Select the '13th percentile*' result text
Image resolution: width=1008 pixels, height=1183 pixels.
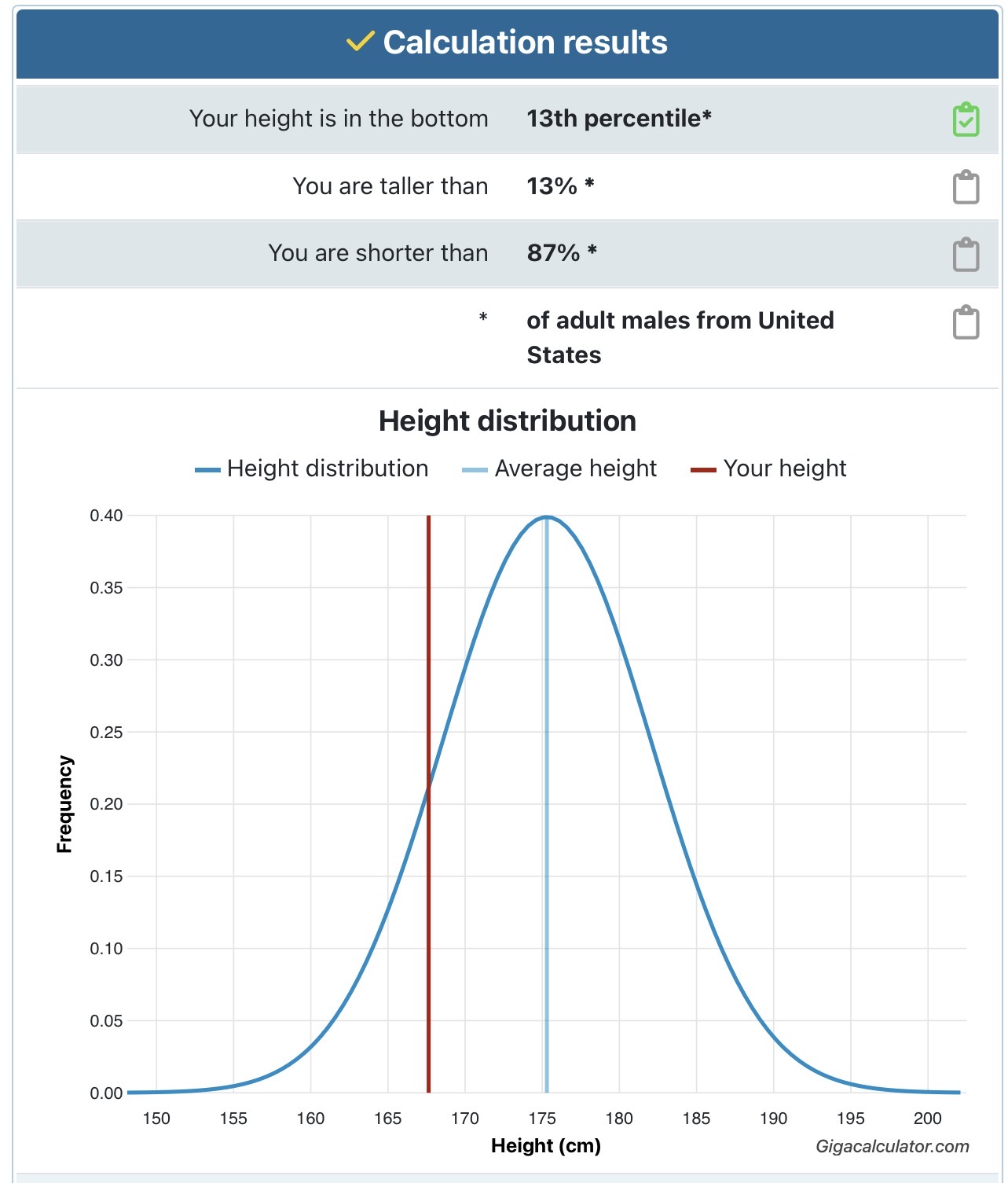618,119
